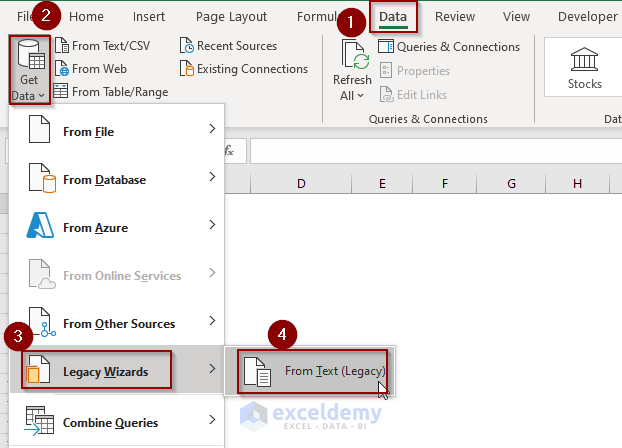Image resolution: width=622 pixels, height=448 pixels.
Task: Click the Legacy Wizards icon
Action: (x=38, y=369)
